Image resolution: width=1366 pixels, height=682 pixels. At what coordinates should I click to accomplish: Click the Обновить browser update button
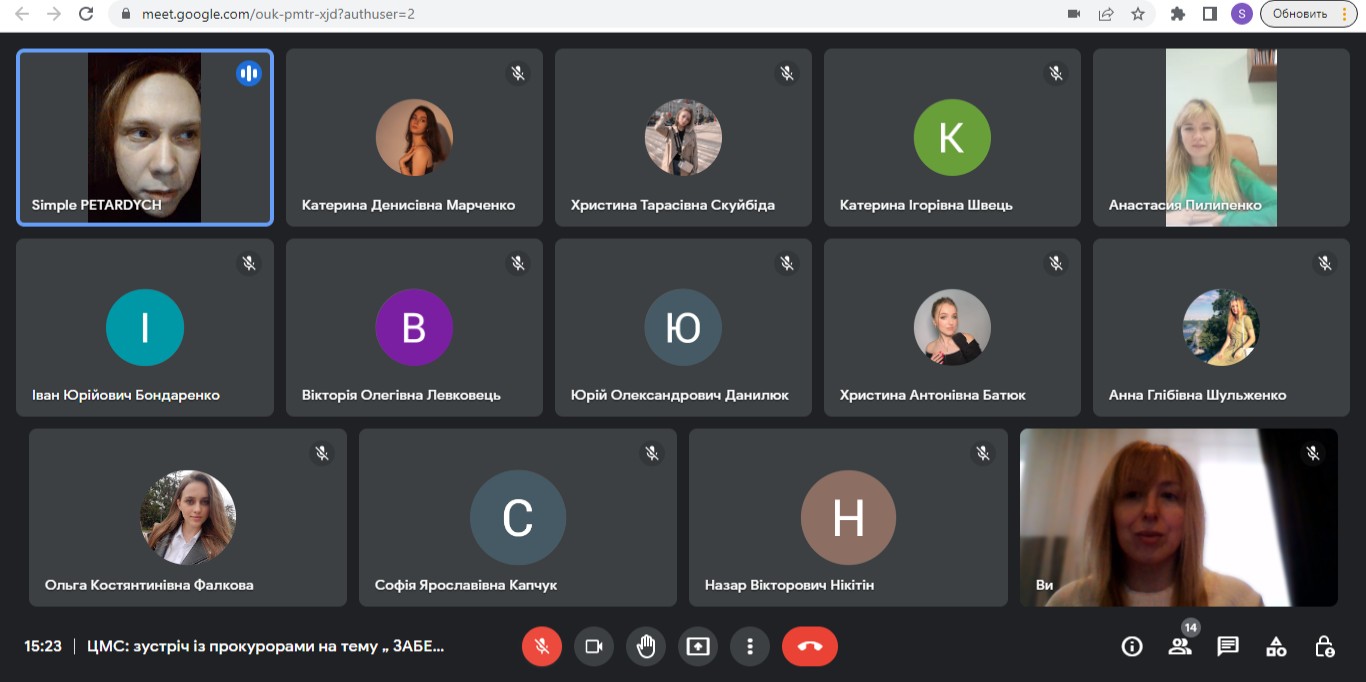coord(1308,14)
